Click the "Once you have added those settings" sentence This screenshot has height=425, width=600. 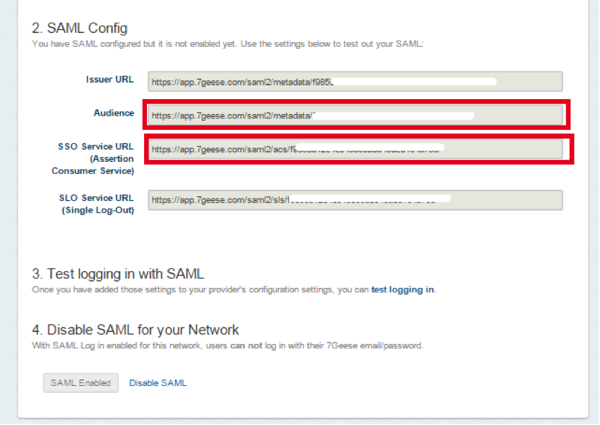point(200,289)
